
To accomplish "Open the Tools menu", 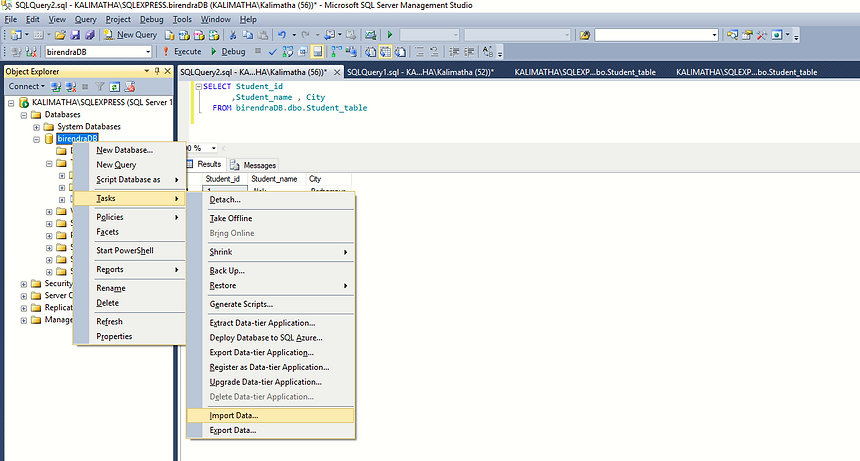I will pyautogui.click(x=182, y=19).
